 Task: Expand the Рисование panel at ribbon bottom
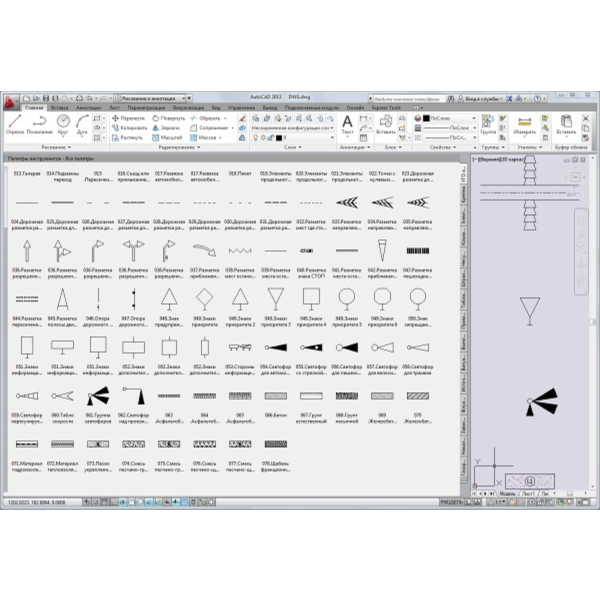coord(56,147)
